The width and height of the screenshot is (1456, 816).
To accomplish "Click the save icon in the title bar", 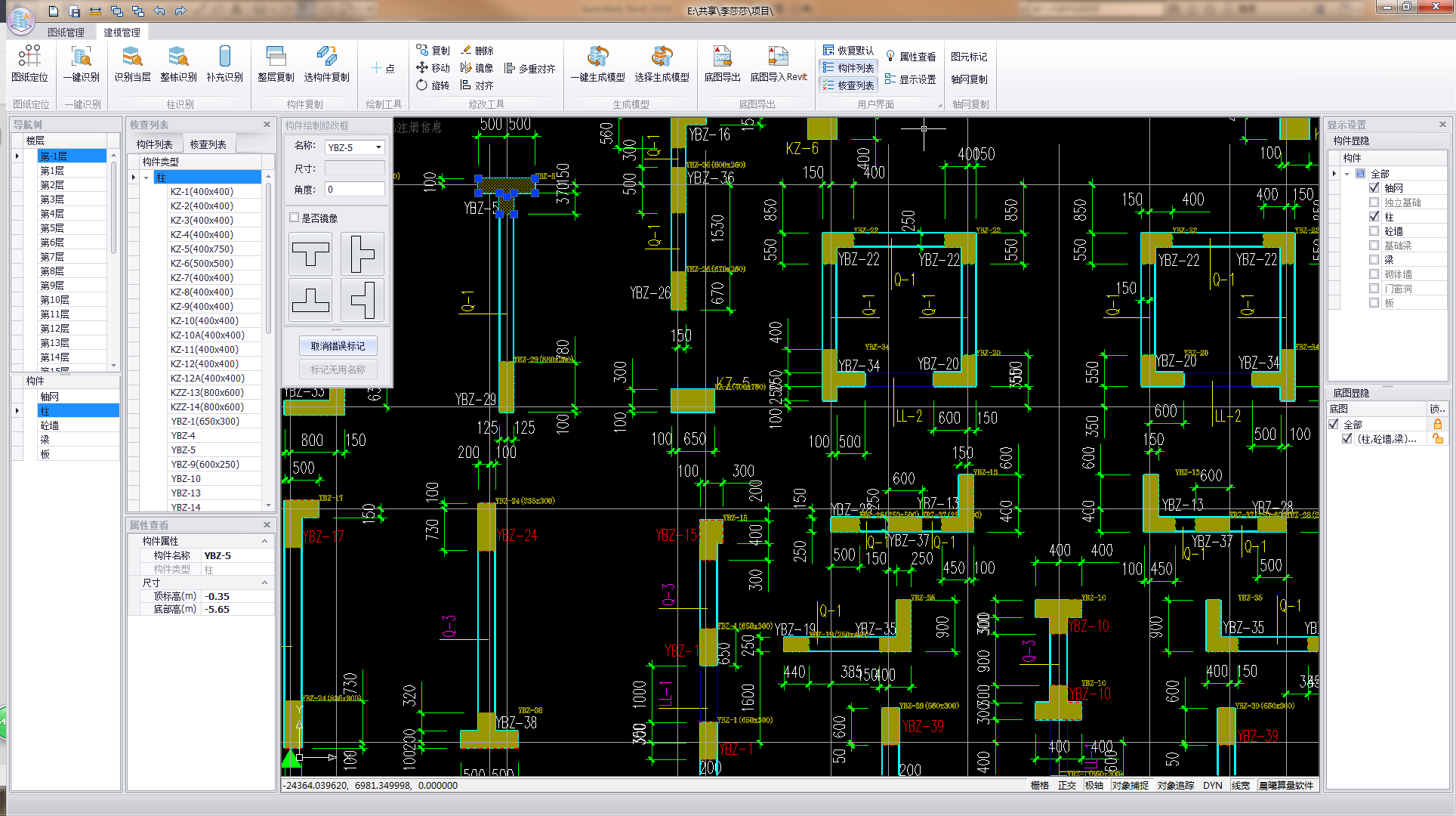I will [74, 11].
